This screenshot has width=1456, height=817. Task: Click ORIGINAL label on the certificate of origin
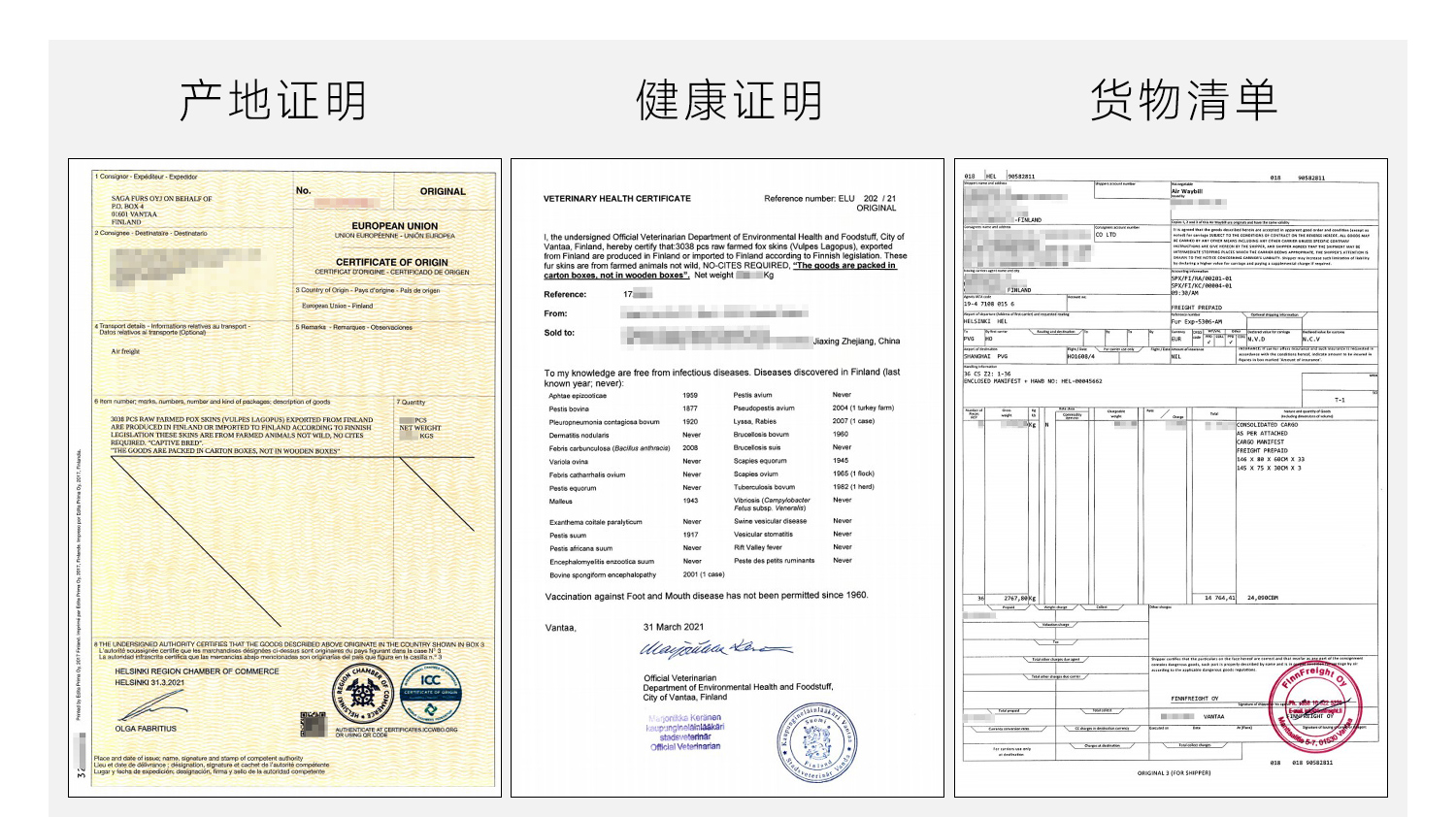click(x=443, y=192)
